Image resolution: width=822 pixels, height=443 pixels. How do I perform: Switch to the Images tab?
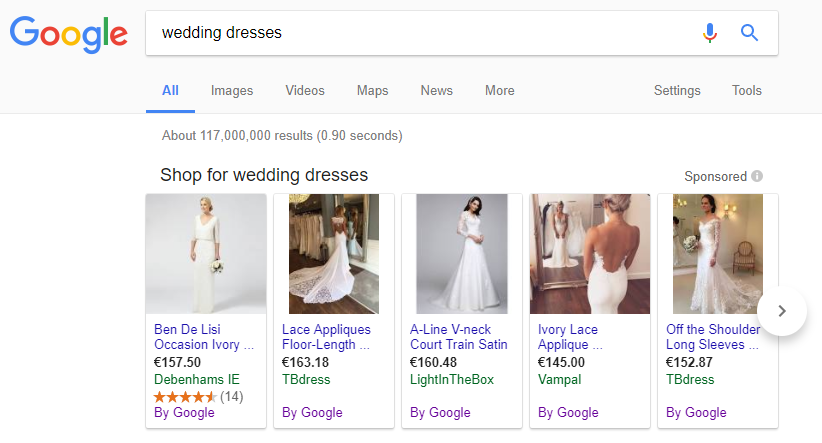point(232,91)
